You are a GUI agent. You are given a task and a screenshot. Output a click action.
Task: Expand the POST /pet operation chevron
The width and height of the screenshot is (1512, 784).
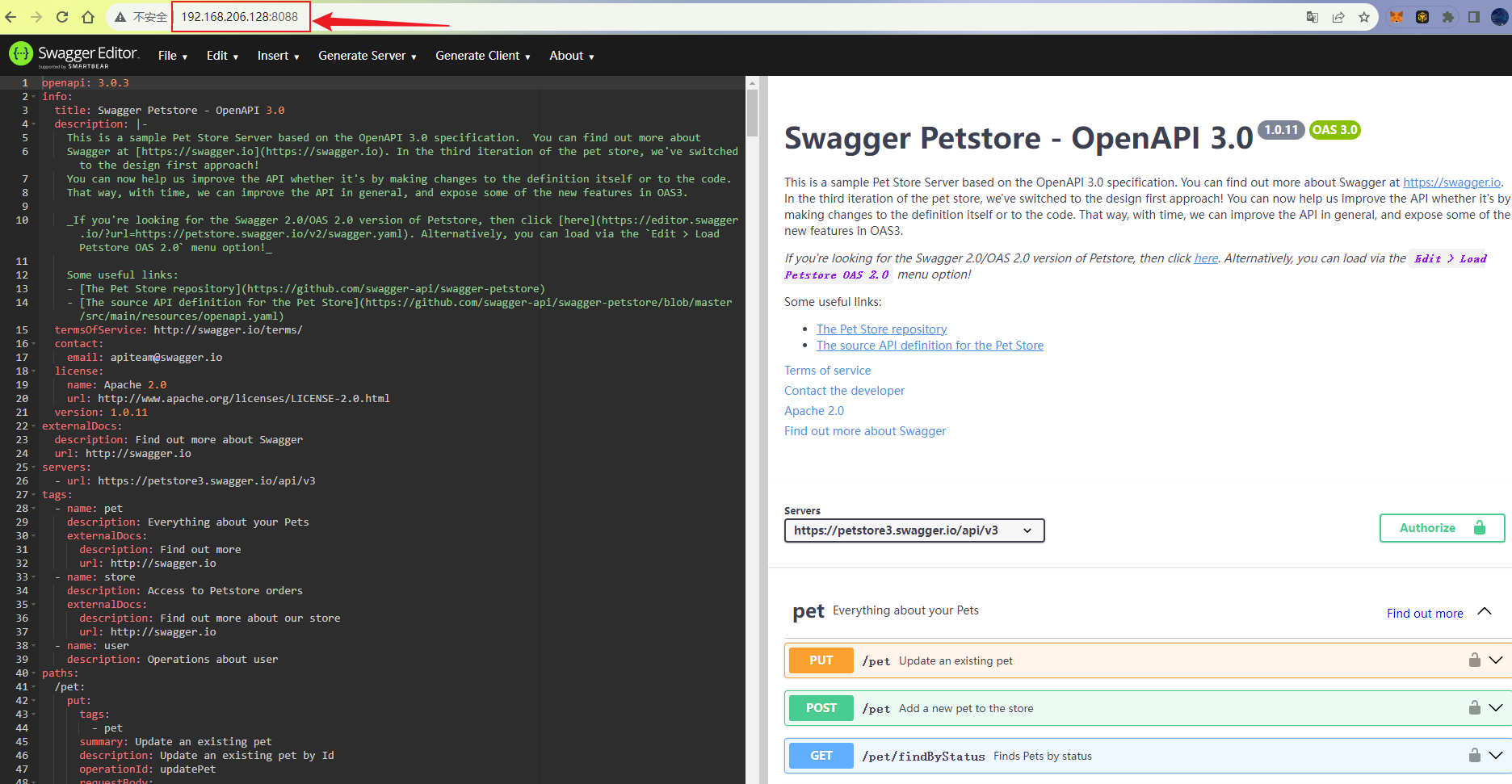click(x=1496, y=707)
